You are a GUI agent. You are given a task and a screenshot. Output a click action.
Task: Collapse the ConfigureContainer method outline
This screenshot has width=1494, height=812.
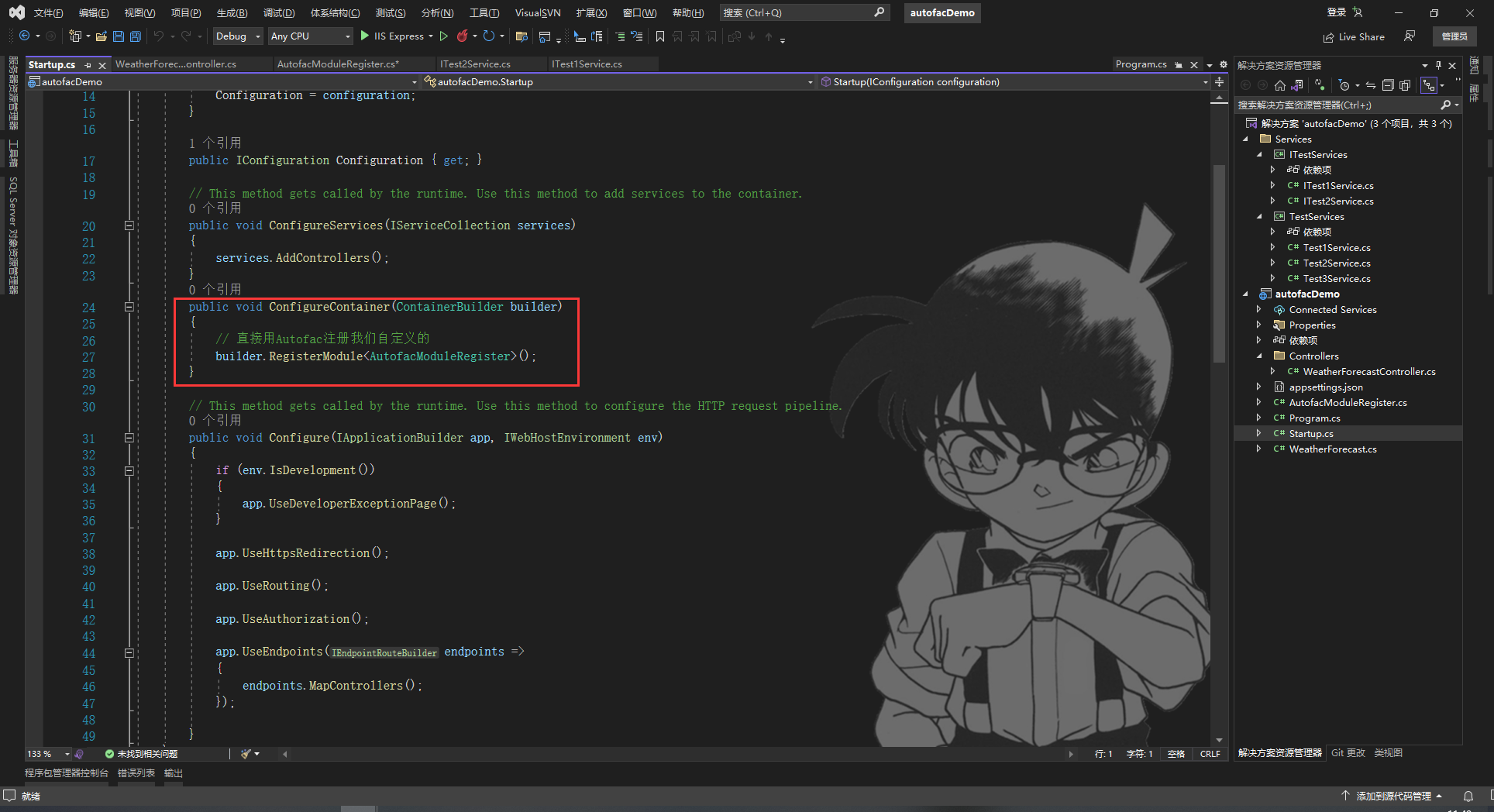click(x=129, y=307)
